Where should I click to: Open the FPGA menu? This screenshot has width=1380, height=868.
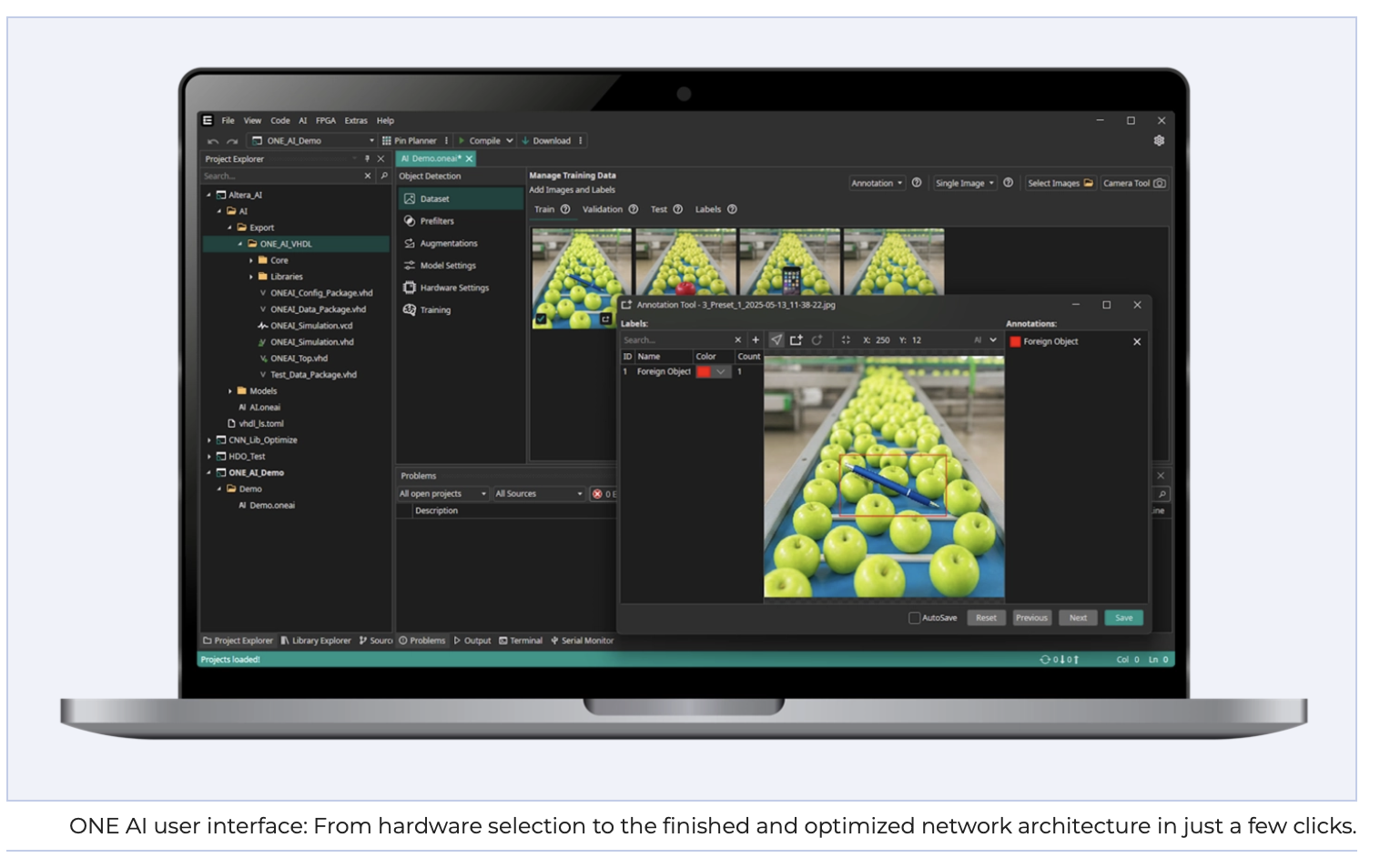325,120
